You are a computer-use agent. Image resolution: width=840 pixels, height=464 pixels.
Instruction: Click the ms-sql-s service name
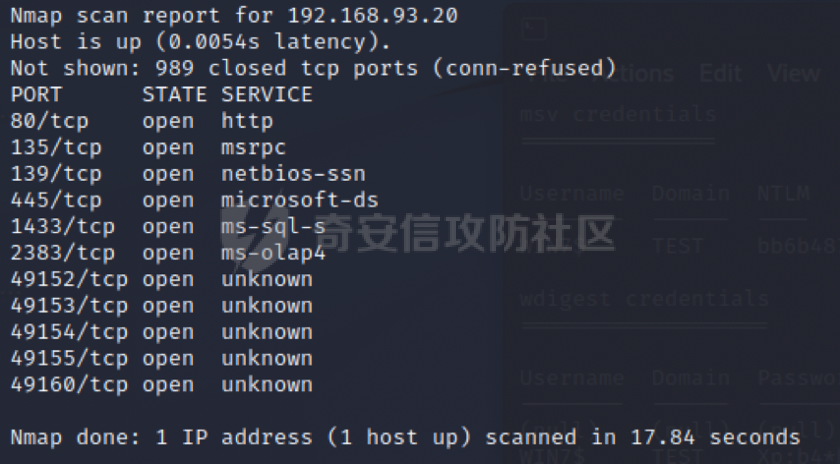(273, 227)
